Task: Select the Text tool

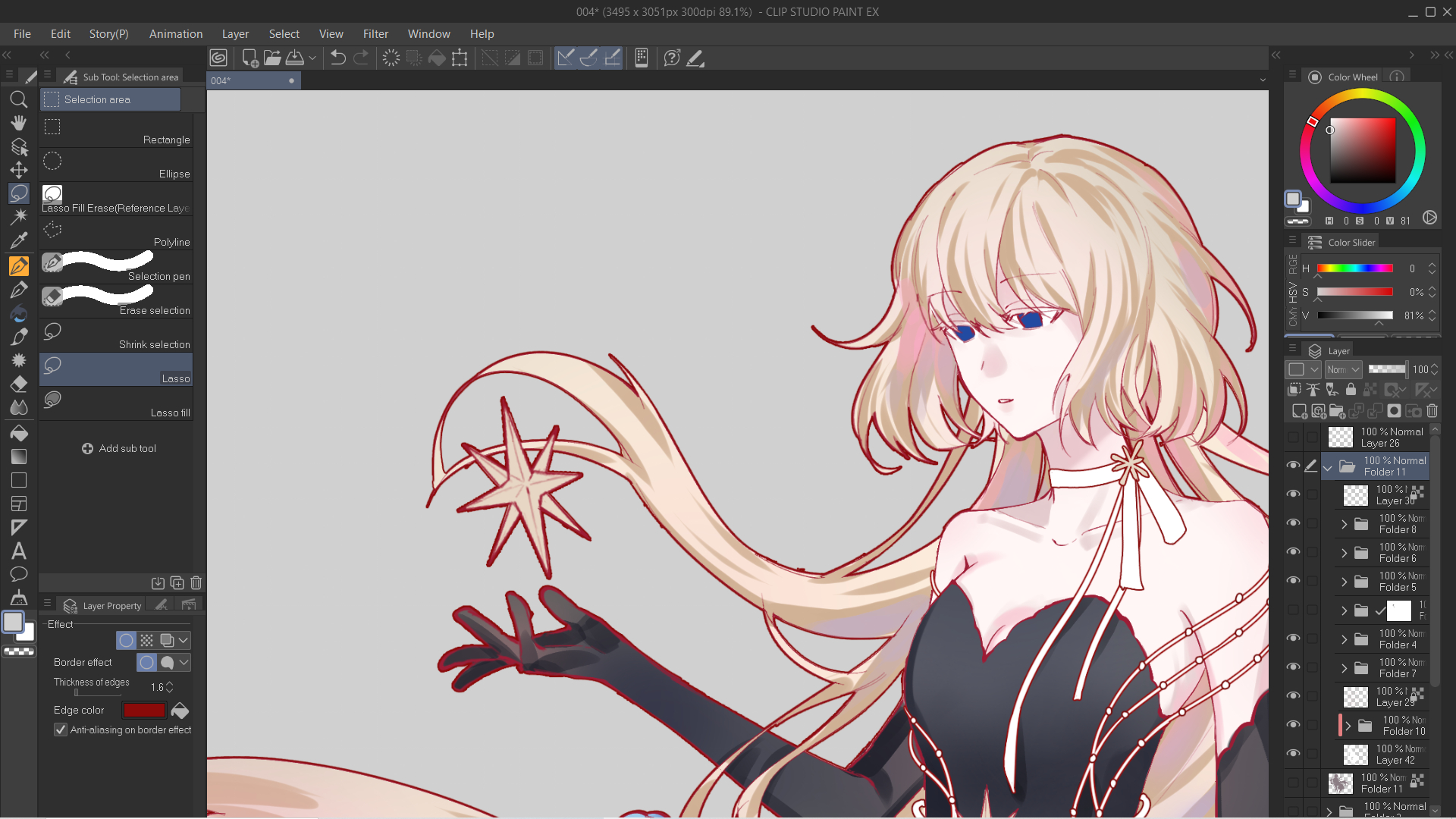Action: (19, 551)
